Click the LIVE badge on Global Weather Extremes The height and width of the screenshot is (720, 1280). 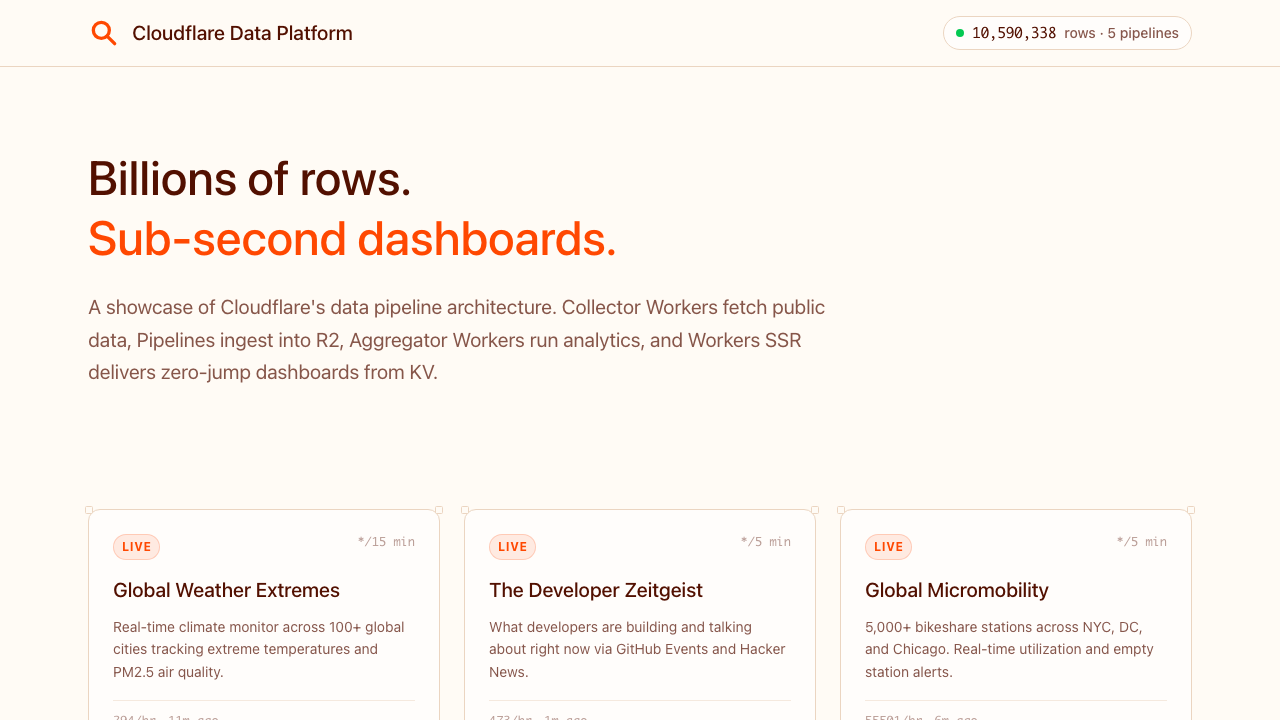point(137,547)
